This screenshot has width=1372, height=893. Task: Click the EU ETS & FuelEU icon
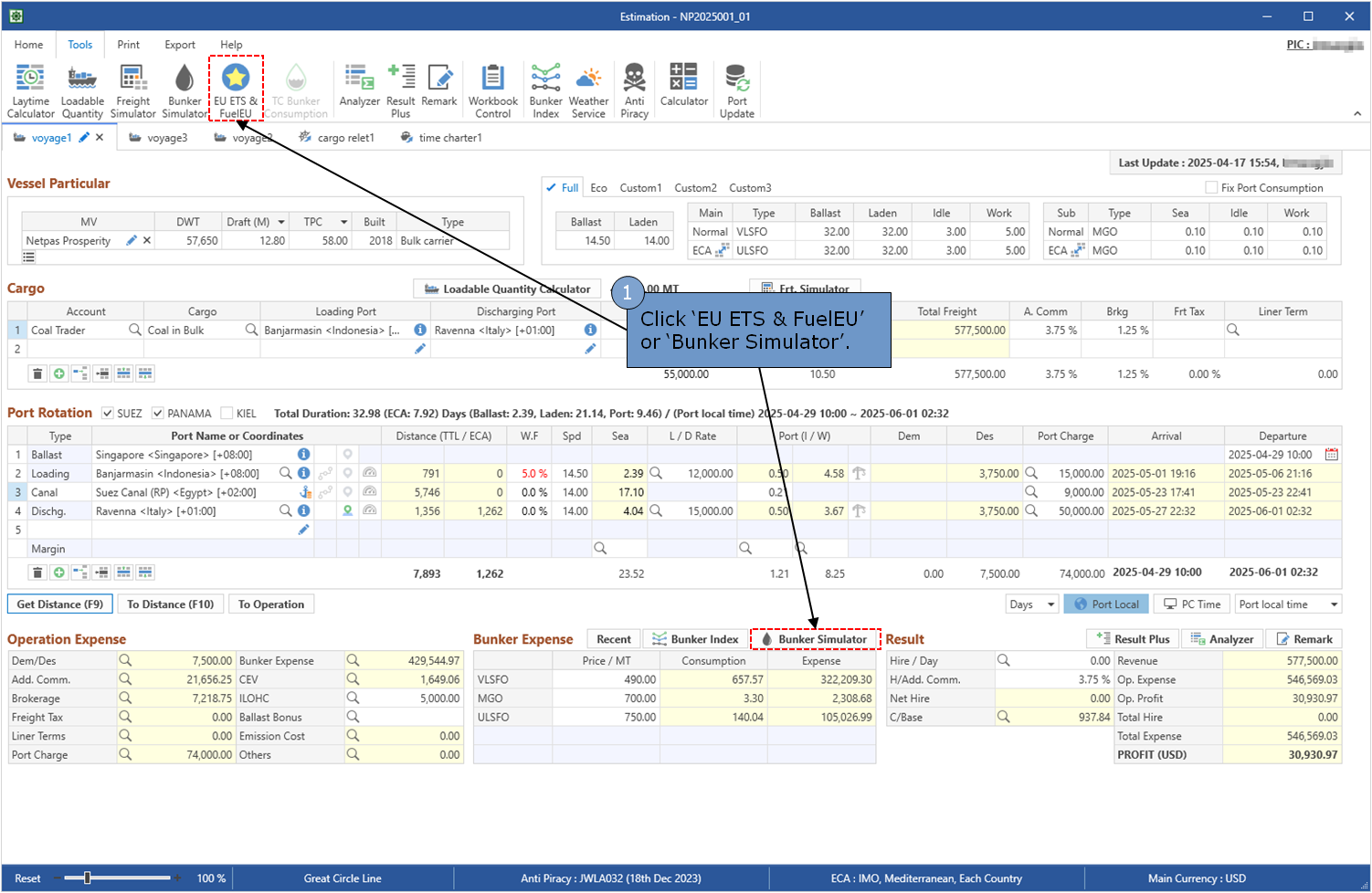236,89
